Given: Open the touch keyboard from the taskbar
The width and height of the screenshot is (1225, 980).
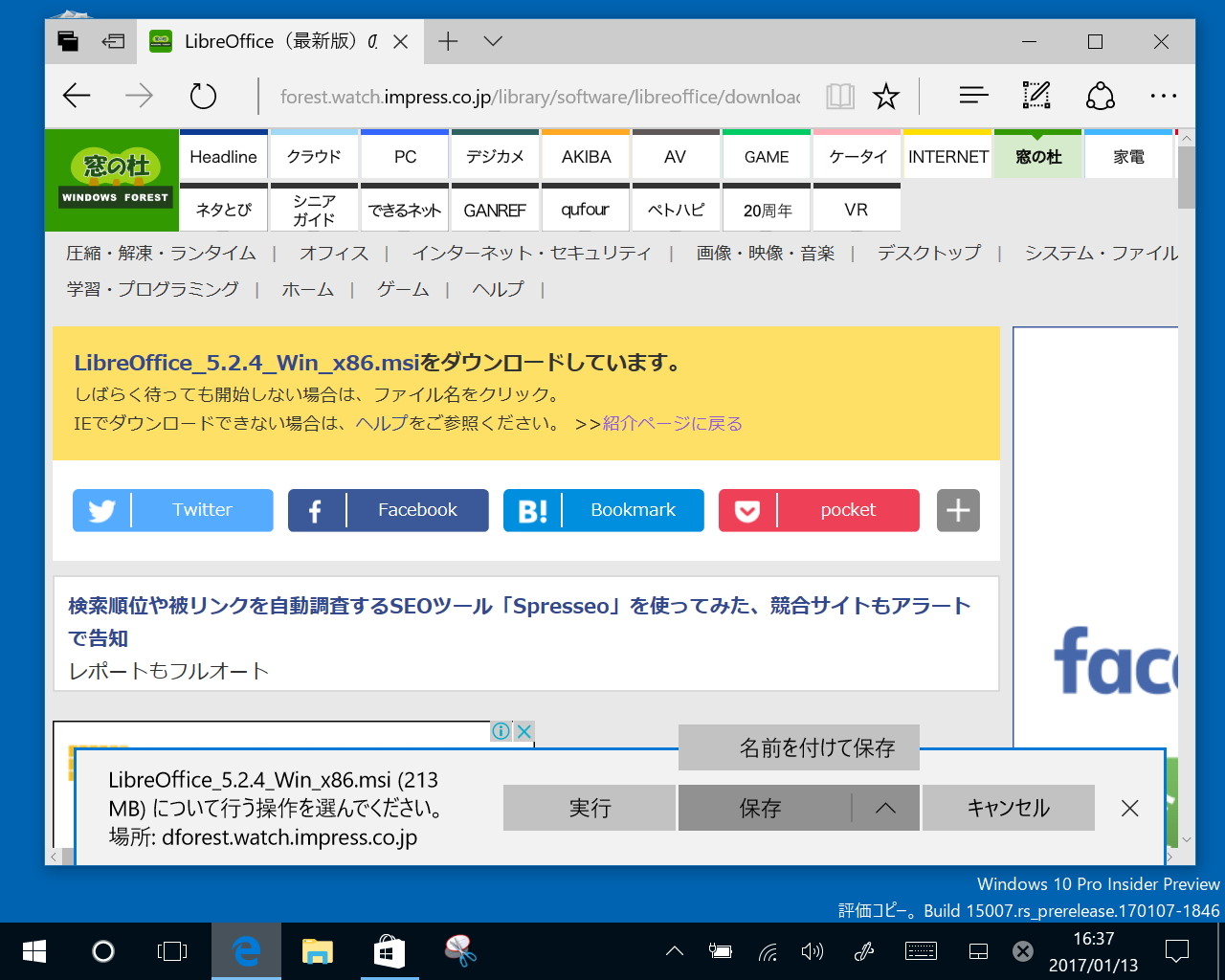Looking at the screenshot, I should [x=921, y=950].
